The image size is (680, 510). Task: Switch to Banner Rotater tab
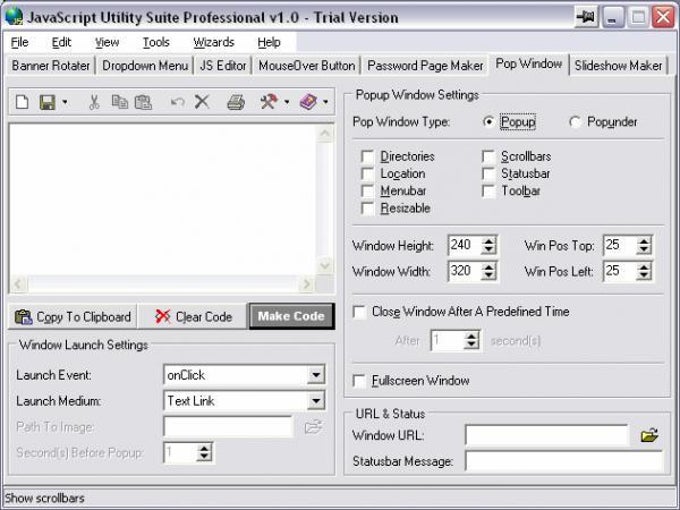pyautogui.click(x=51, y=65)
